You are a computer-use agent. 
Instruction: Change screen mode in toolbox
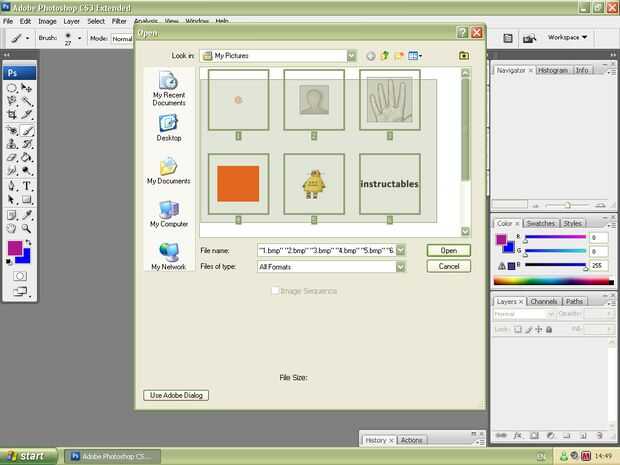(x=20, y=292)
